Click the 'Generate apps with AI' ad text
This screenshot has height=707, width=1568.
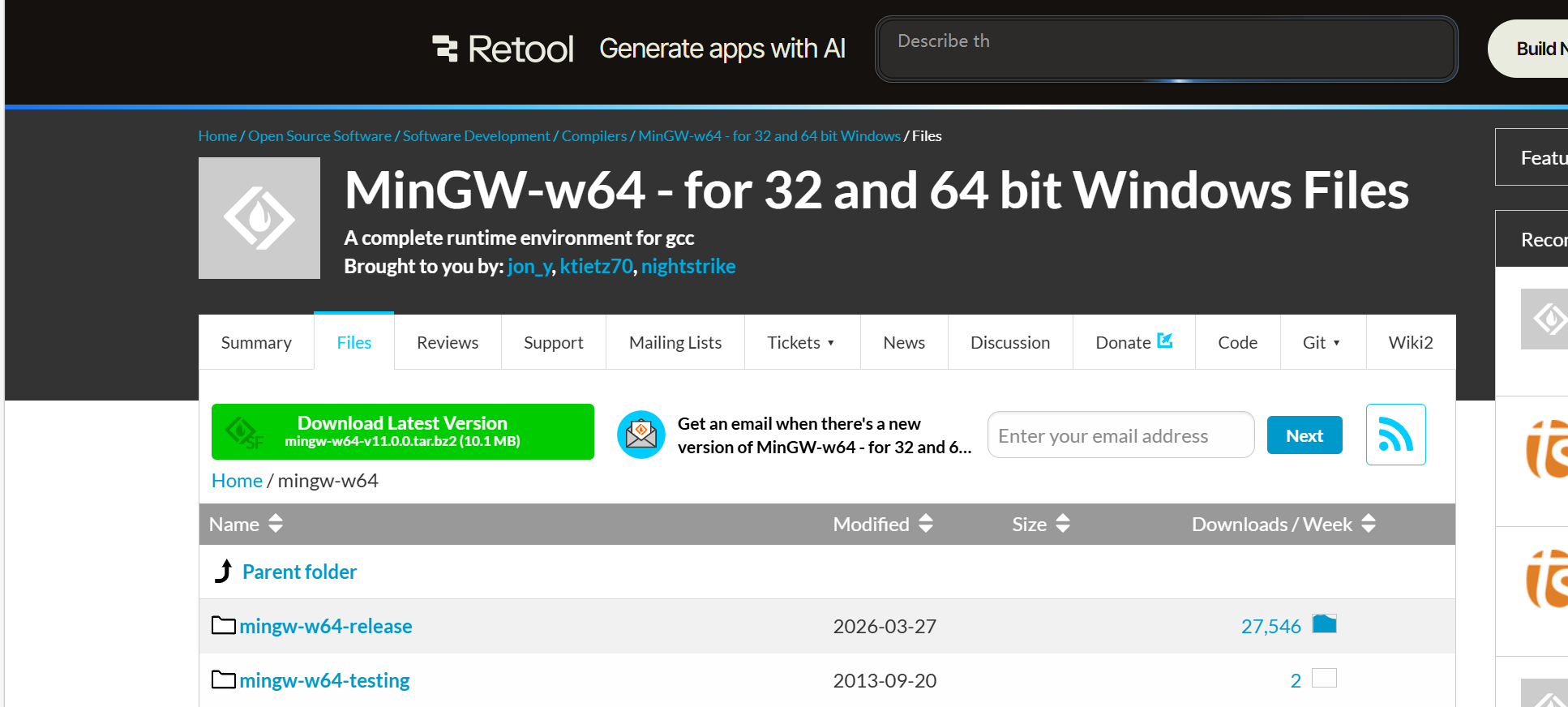pyautogui.click(x=722, y=49)
